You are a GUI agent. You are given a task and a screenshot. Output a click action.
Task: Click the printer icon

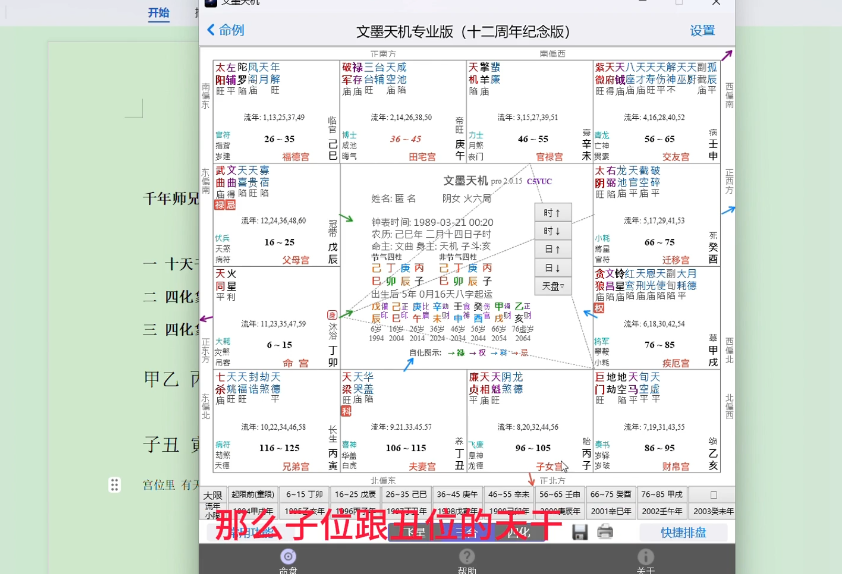tap(605, 532)
